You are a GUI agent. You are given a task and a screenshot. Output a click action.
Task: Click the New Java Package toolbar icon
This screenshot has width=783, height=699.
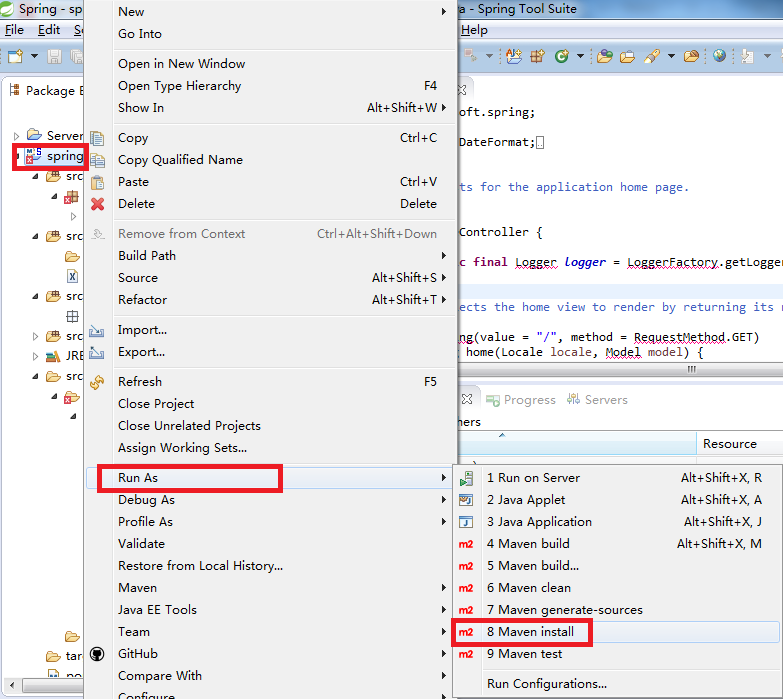point(537,56)
